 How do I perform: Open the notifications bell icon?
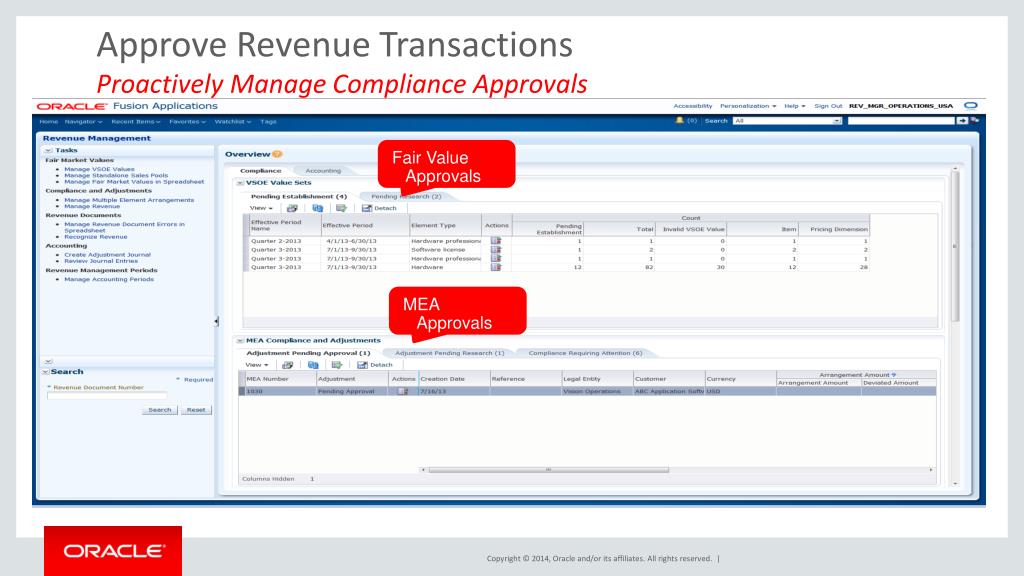click(x=679, y=120)
